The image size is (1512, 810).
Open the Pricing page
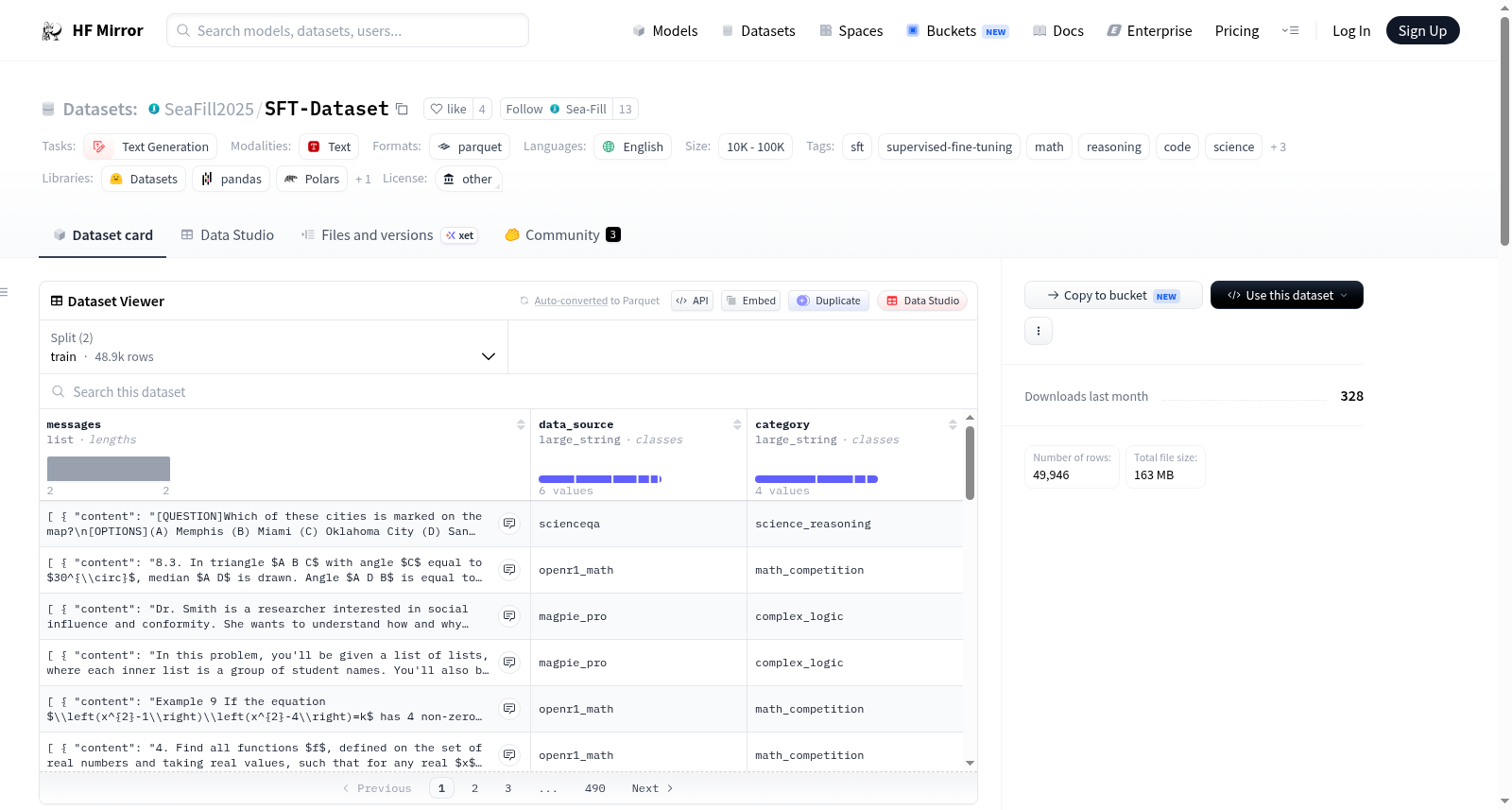(1237, 31)
